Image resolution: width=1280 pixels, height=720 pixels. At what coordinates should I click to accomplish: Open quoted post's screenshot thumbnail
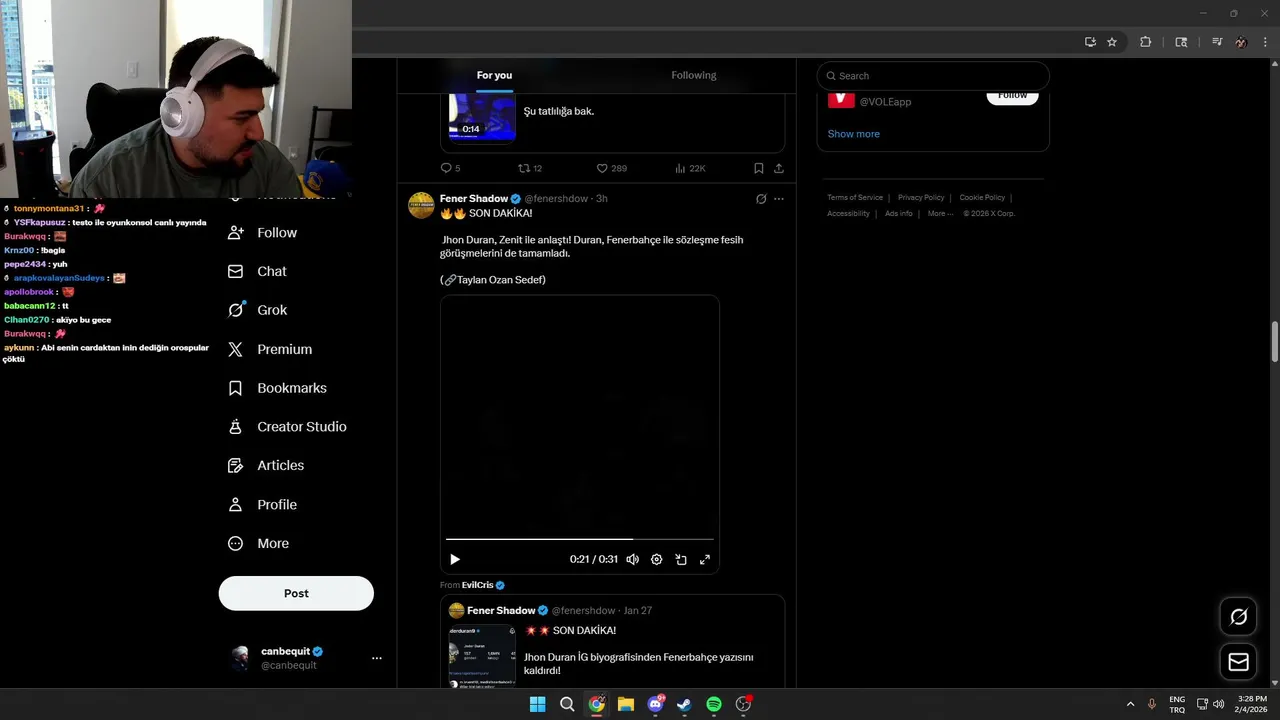point(482,656)
